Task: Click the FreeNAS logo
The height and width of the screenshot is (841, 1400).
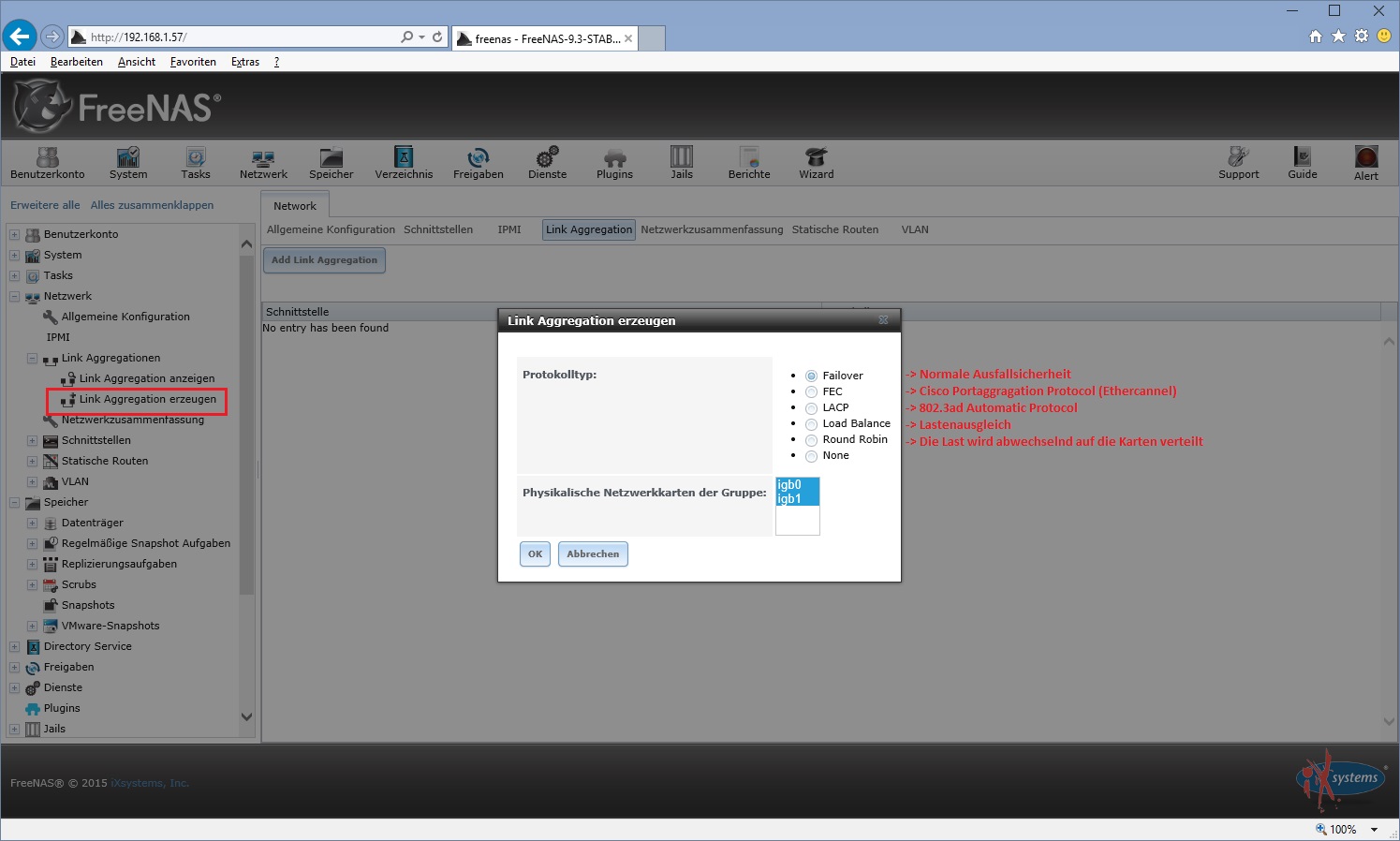Action: point(117,106)
